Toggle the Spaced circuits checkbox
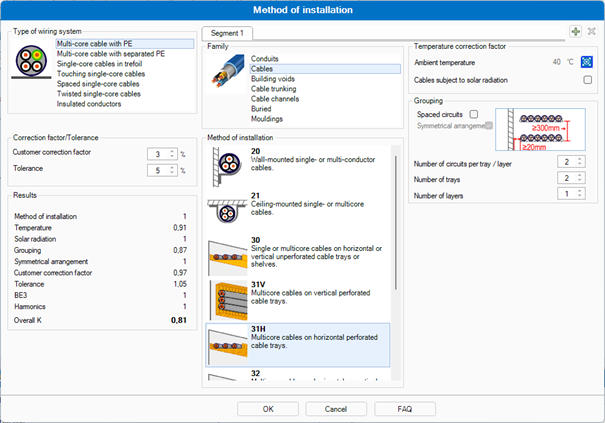Image resolution: width=605 pixels, height=423 pixels. coord(474,114)
